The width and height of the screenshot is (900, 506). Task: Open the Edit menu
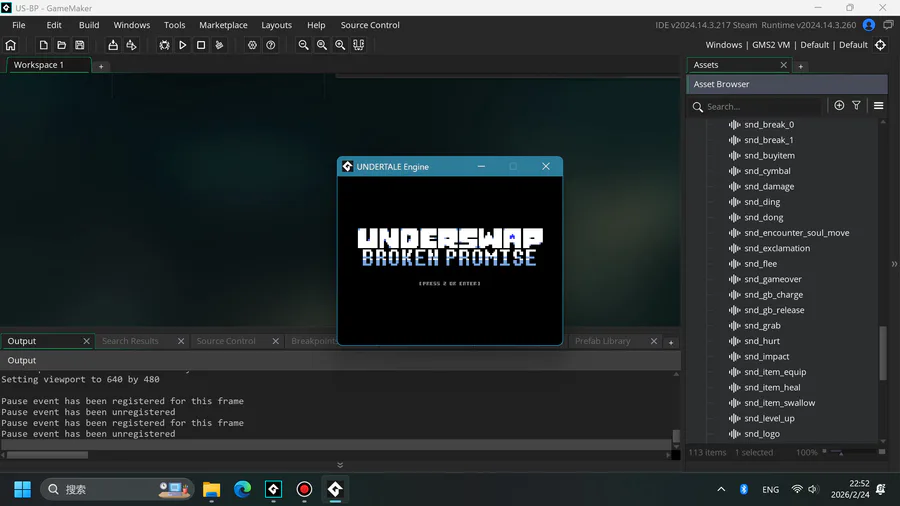click(x=54, y=25)
